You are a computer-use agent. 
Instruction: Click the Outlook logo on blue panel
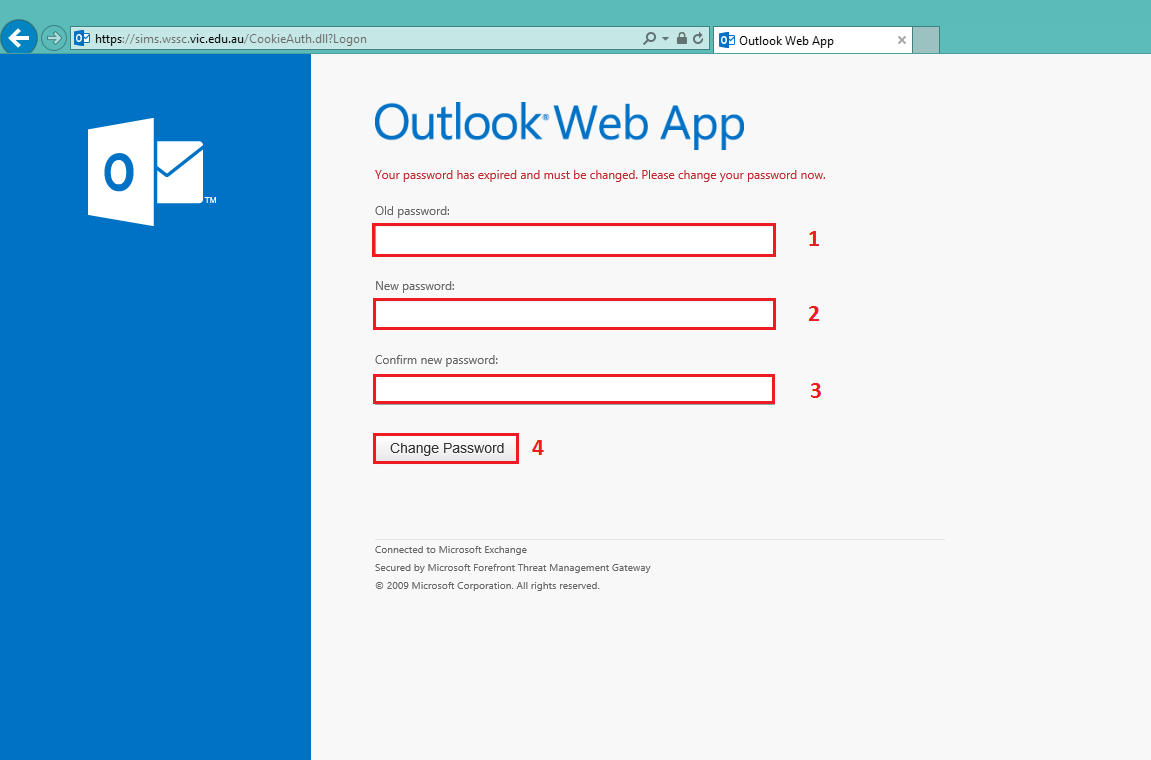[x=151, y=172]
